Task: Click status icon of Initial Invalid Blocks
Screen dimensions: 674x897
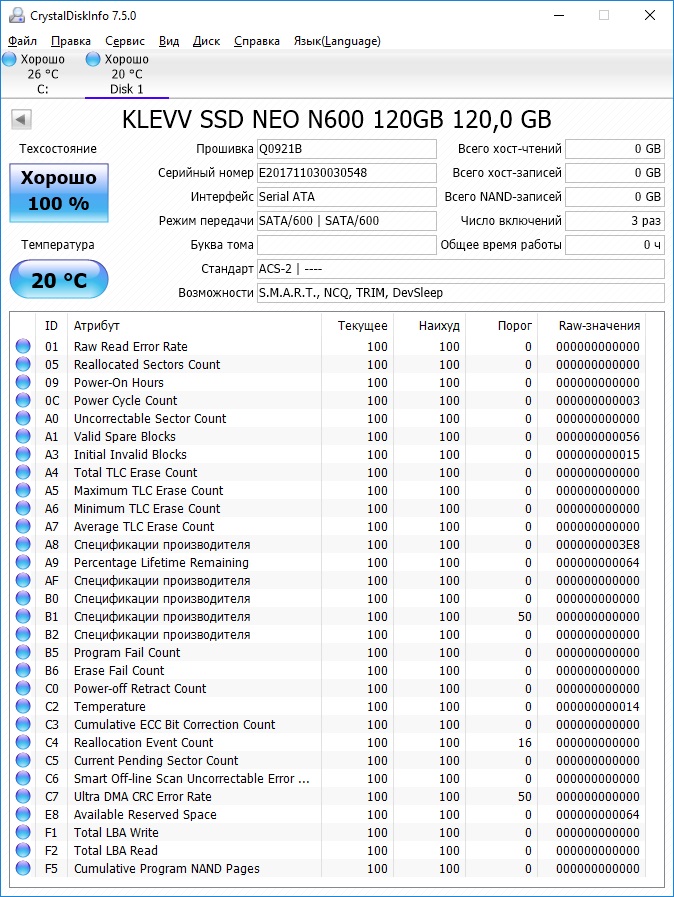Action: click(x=23, y=454)
